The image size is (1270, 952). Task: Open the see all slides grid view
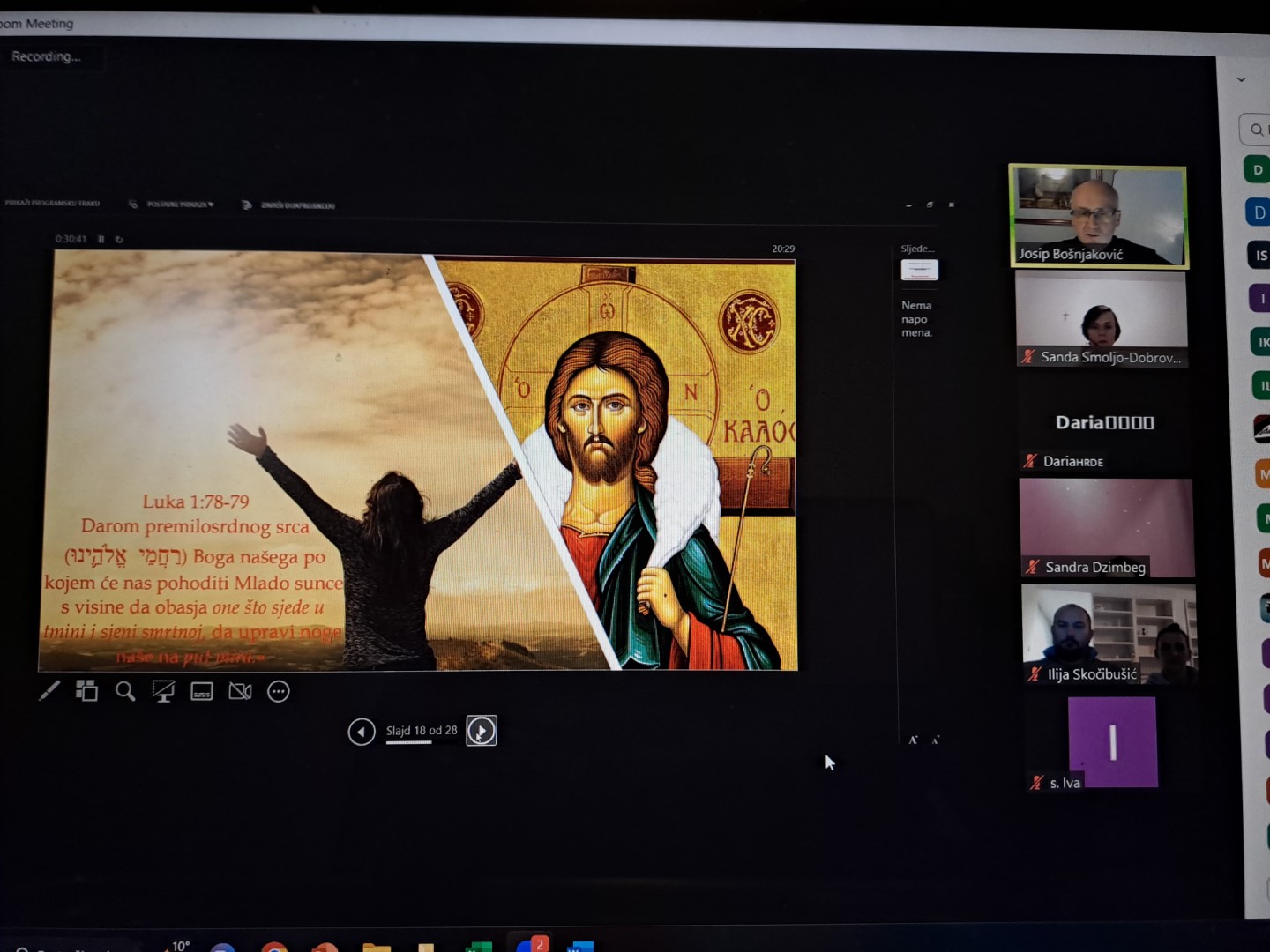87,691
